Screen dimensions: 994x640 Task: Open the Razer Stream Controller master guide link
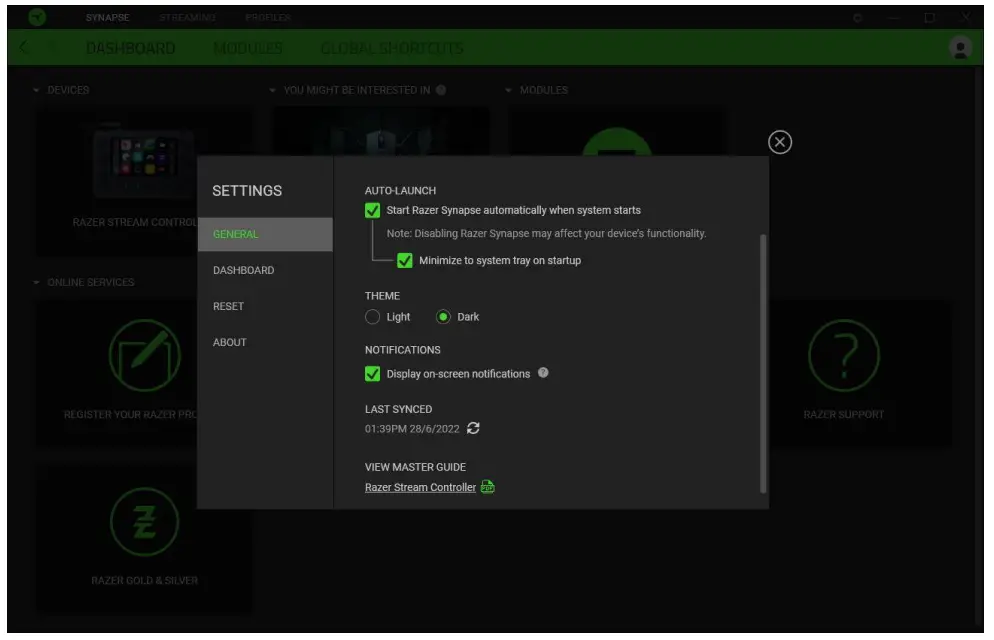pos(420,488)
